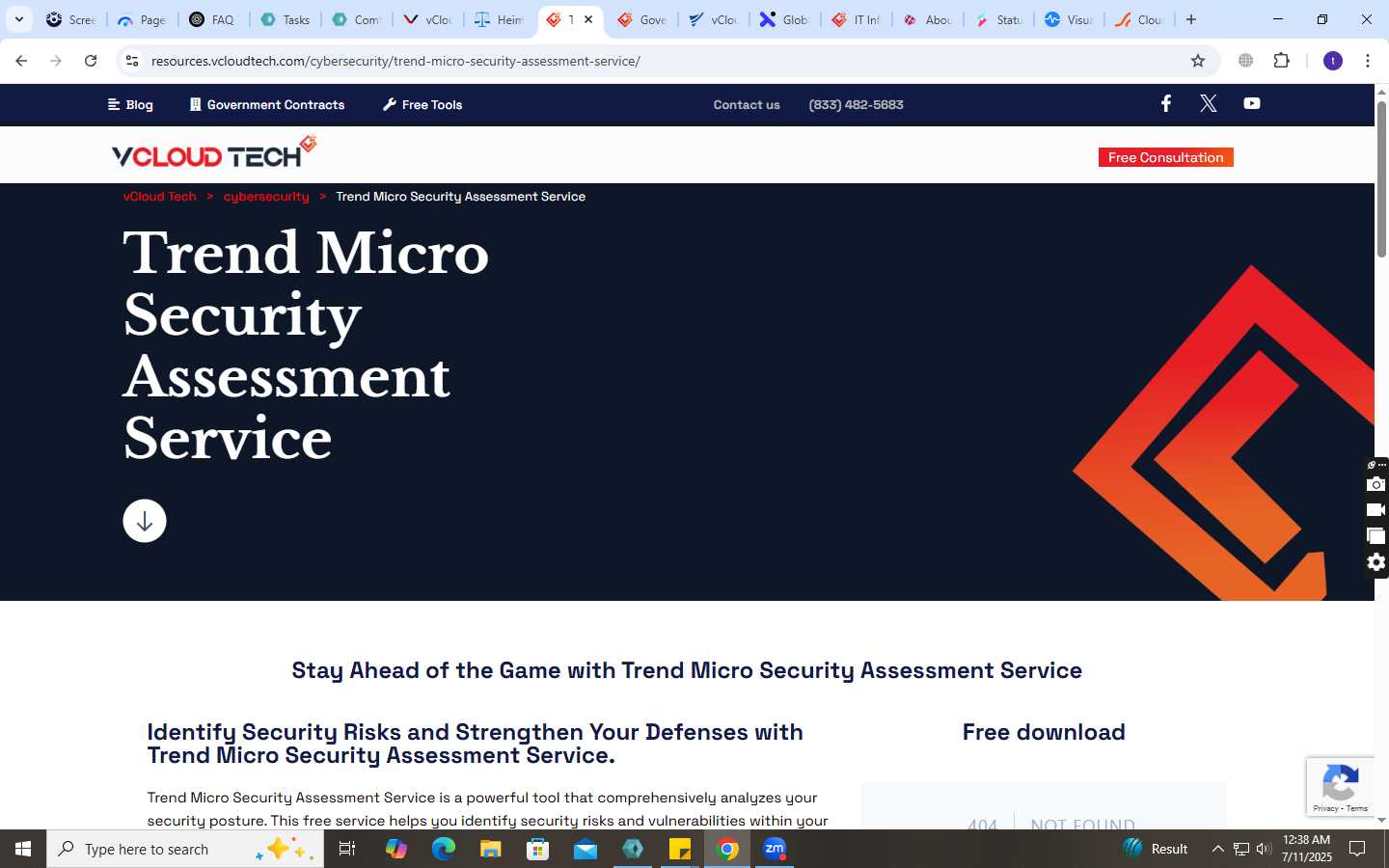Switch to the Visu tab

pyautogui.click(x=1069, y=19)
